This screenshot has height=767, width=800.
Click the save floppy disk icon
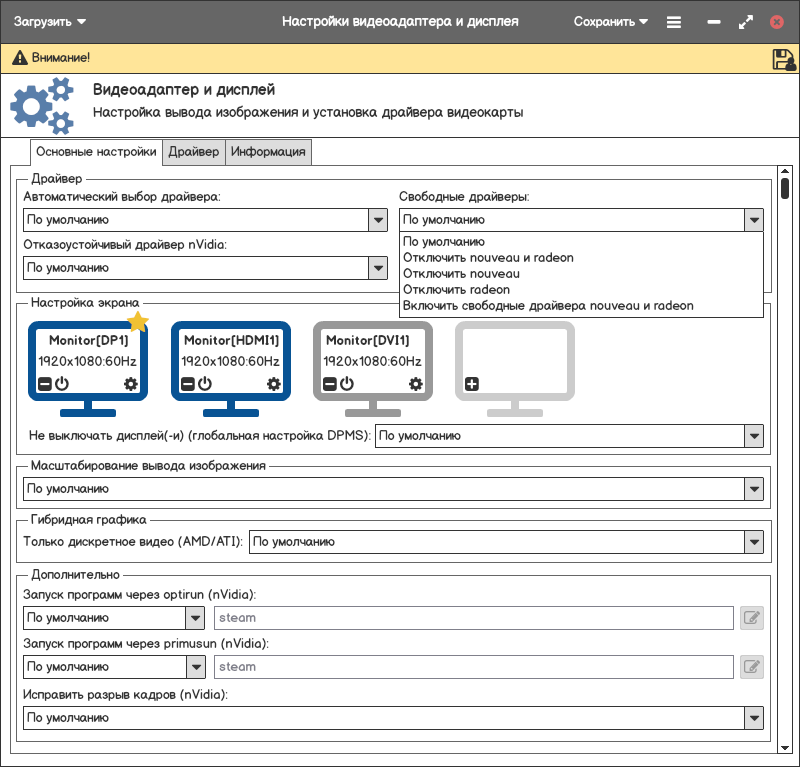tap(783, 59)
